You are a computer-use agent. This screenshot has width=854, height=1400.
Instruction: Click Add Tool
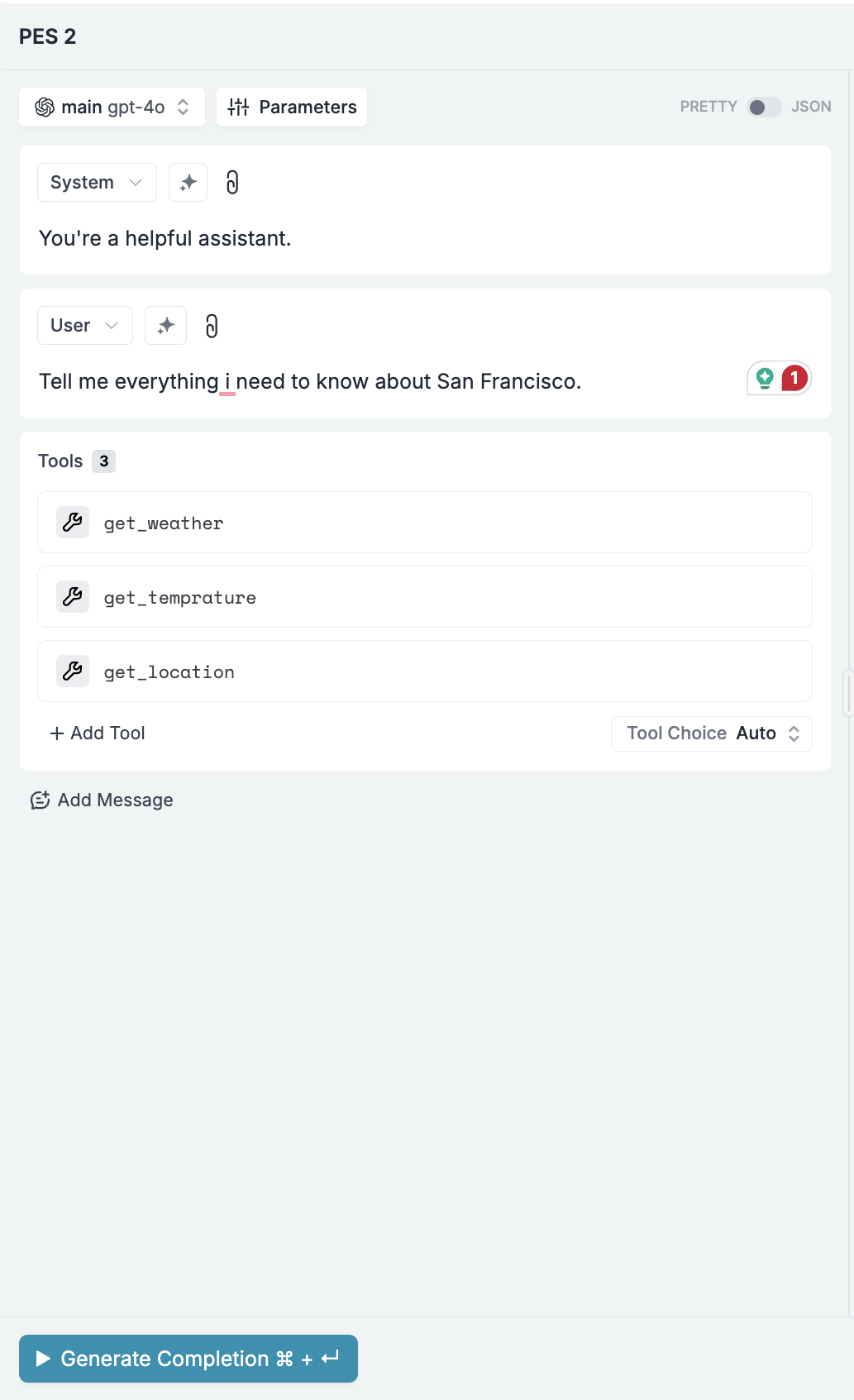click(x=98, y=733)
